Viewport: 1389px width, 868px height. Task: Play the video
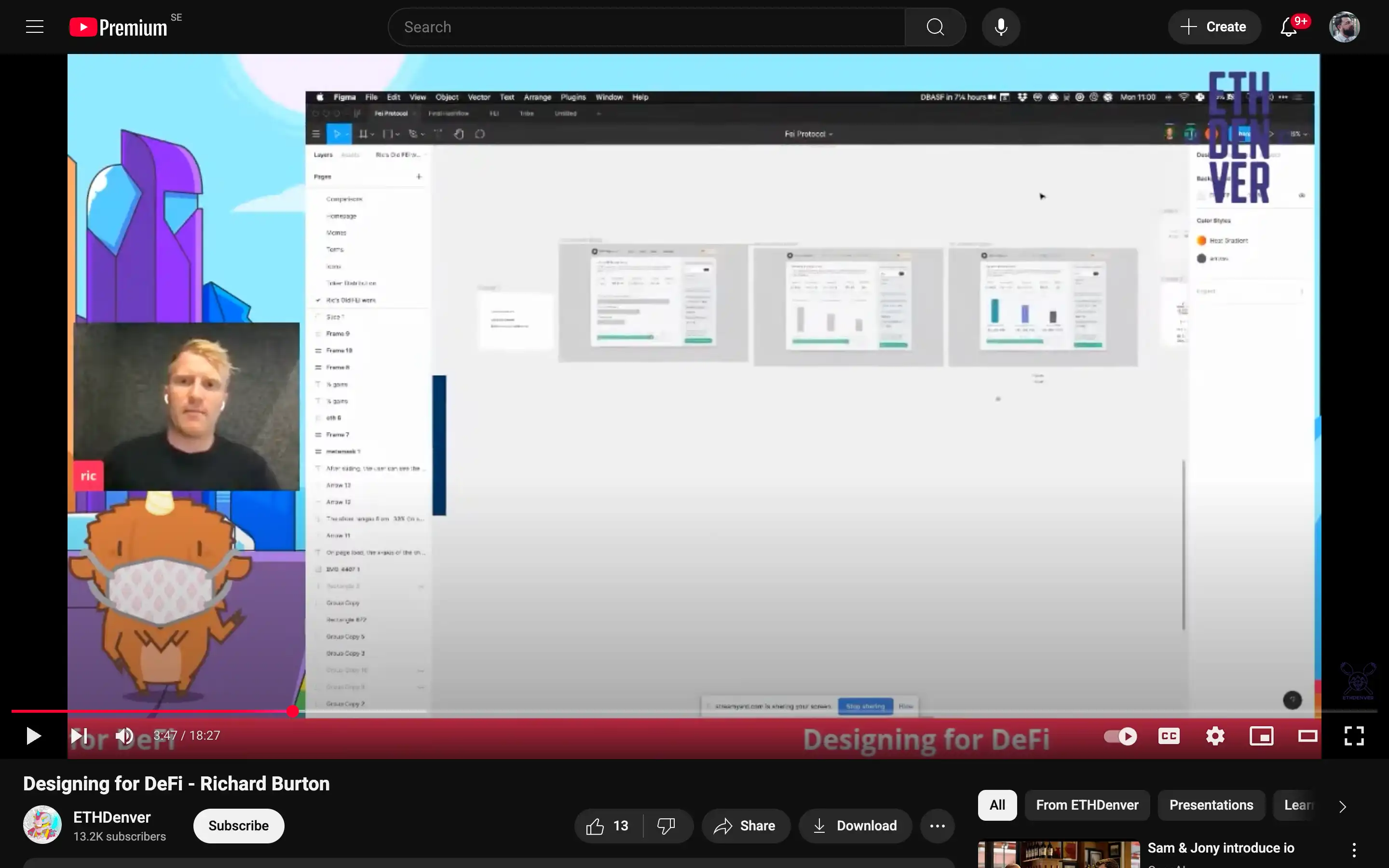33,735
